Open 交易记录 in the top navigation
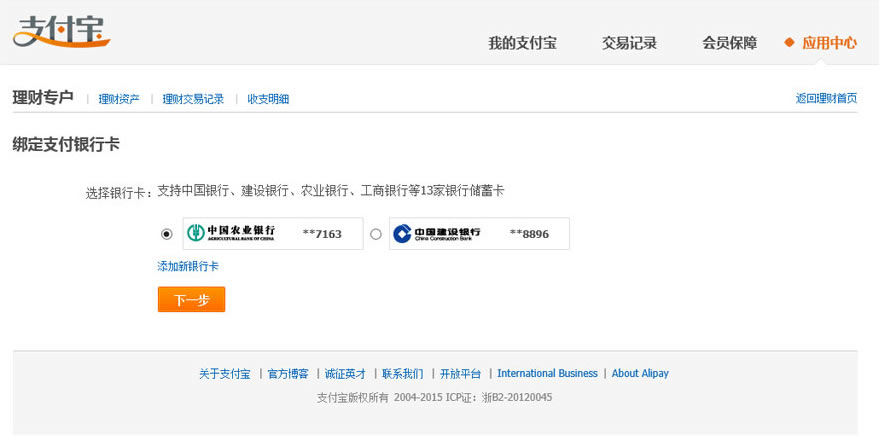This screenshot has height=436, width=881. click(629, 43)
